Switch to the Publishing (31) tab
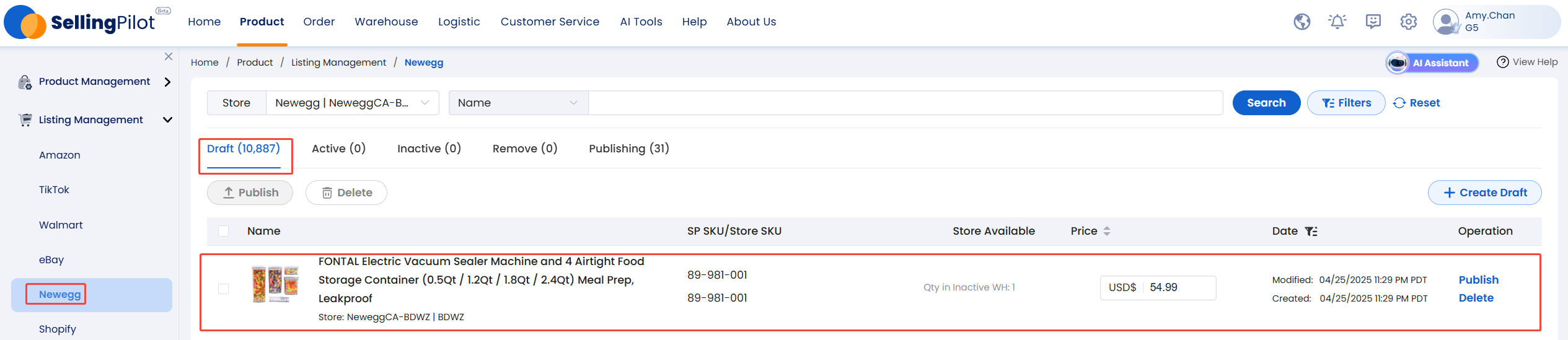 pos(629,149)
